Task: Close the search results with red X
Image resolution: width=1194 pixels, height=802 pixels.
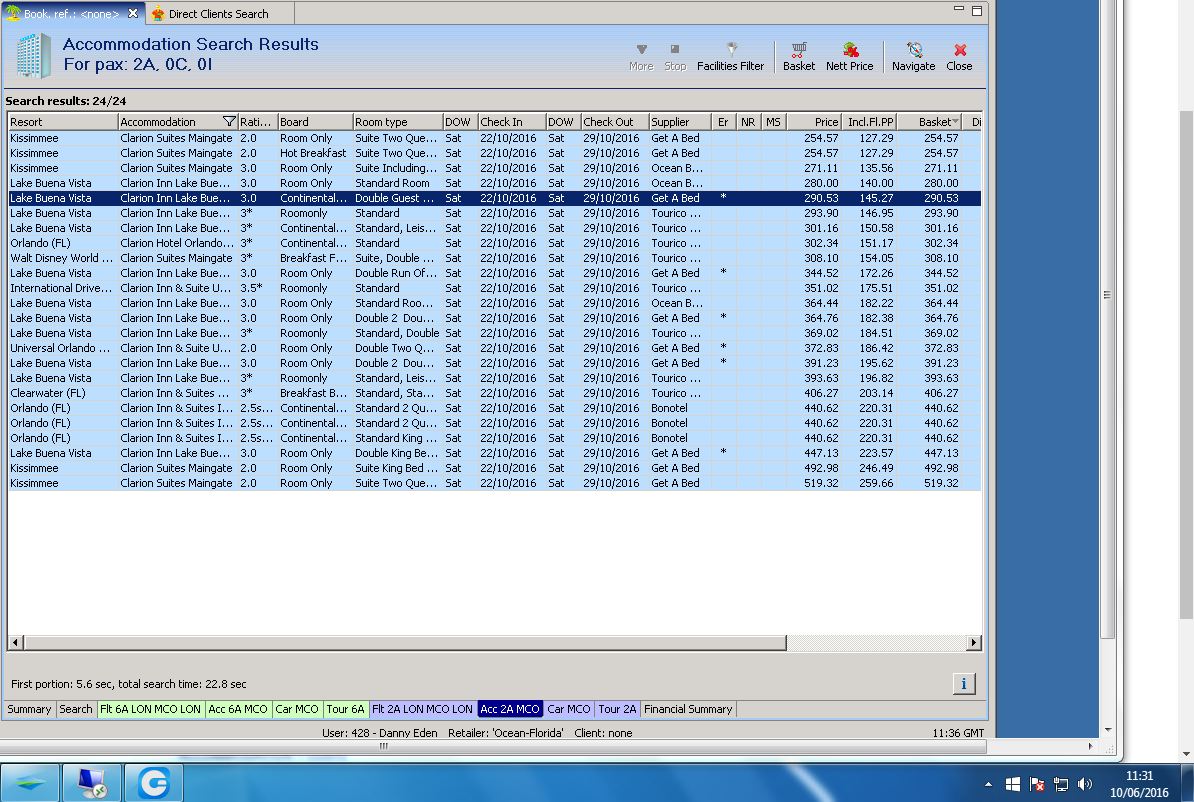Action: click(x=959, y=56)
